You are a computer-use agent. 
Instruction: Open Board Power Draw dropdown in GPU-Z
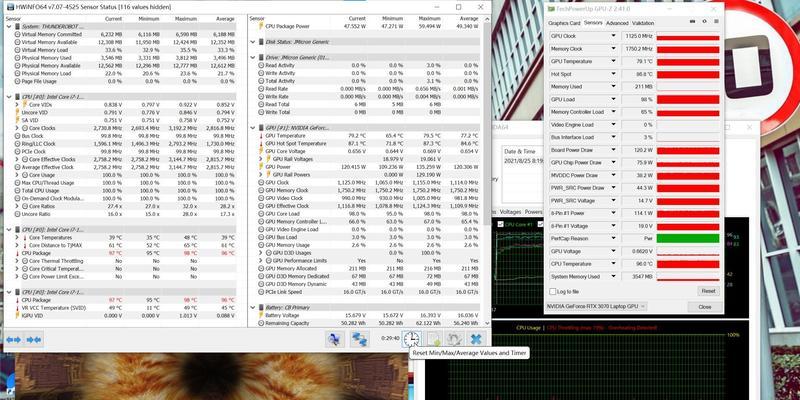pos(613,150)
